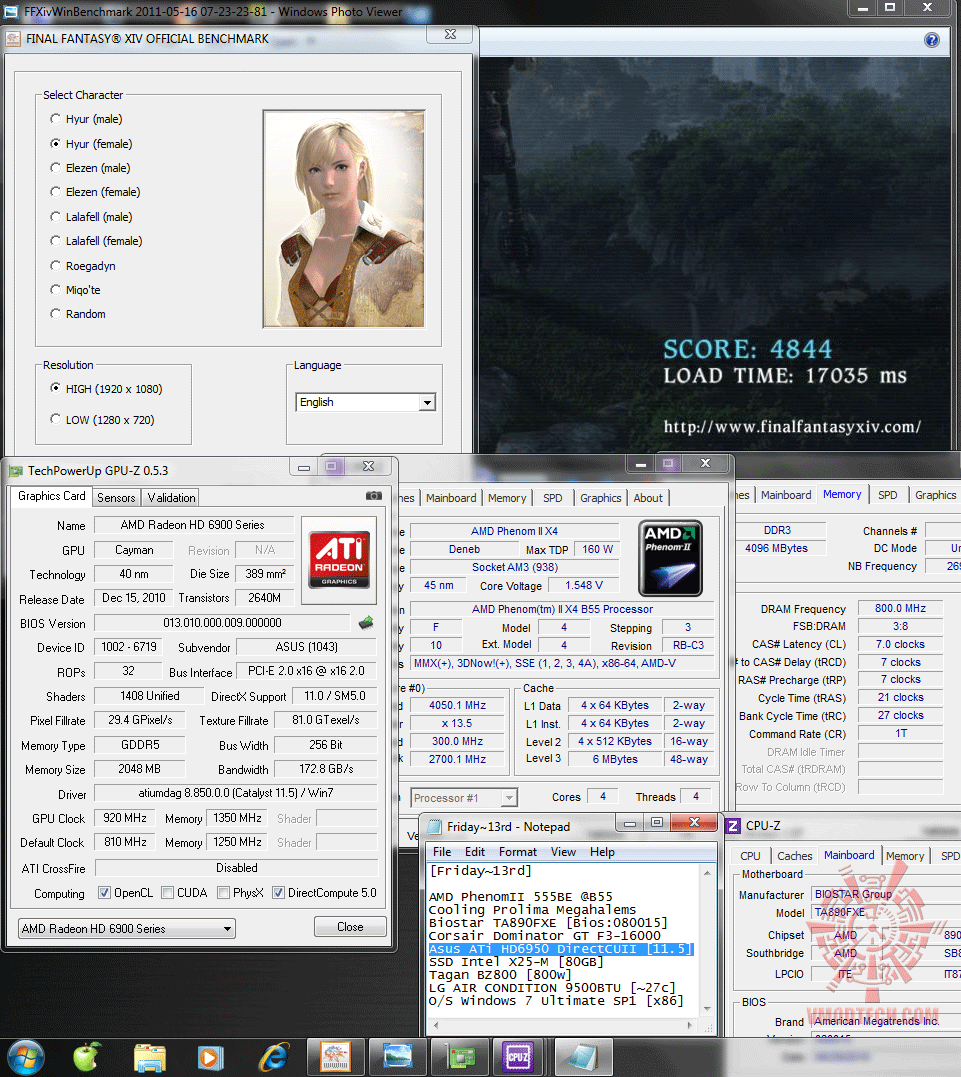Viewport: 961px width, 1077px height.
Task: Click the Final Fantasy benchmark title bar icon
Action: click(x=13, y=39)
